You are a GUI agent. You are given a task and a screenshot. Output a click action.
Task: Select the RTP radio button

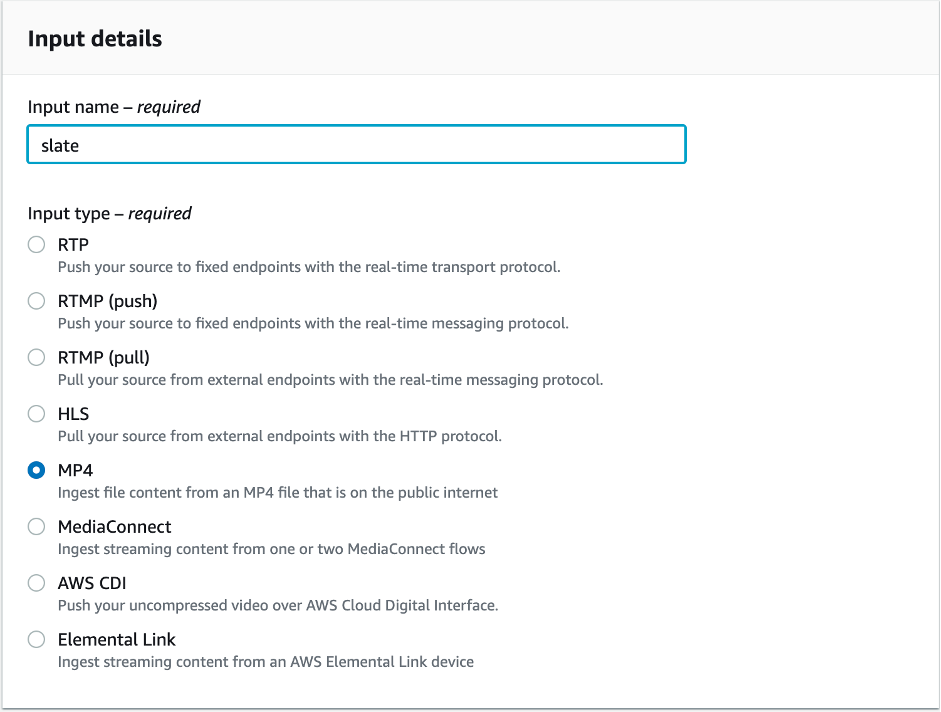click(37, 245)
